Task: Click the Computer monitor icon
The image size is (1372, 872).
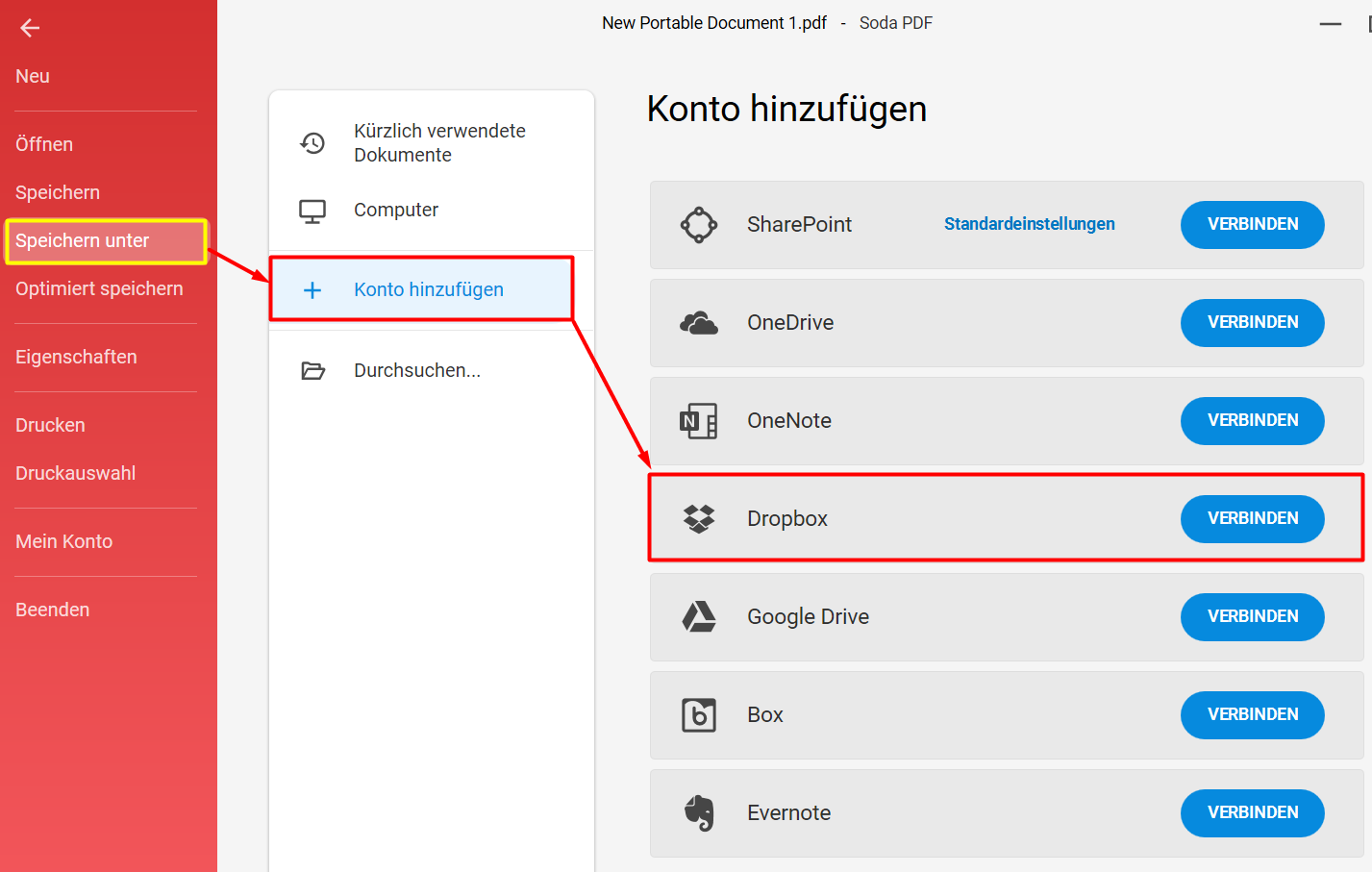Action: (312, 211)
